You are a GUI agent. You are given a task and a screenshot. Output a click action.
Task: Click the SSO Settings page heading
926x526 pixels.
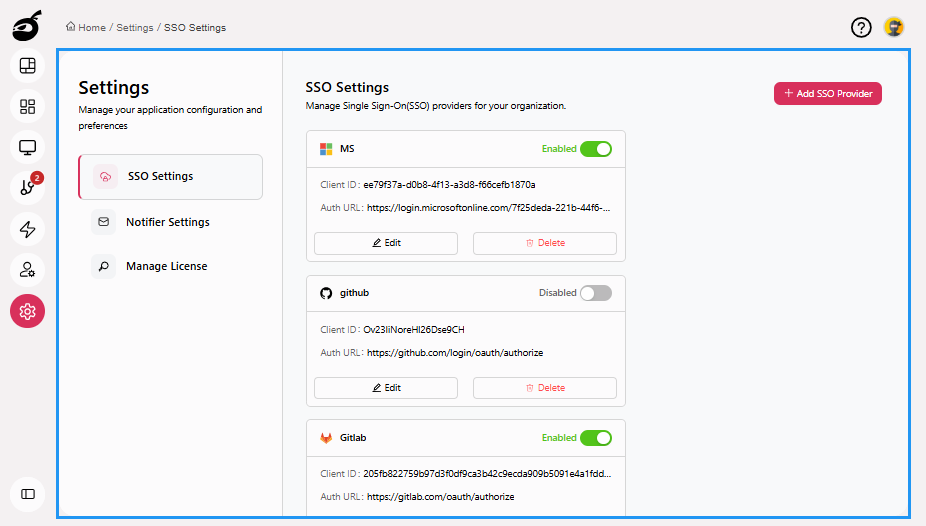point(347,87)
